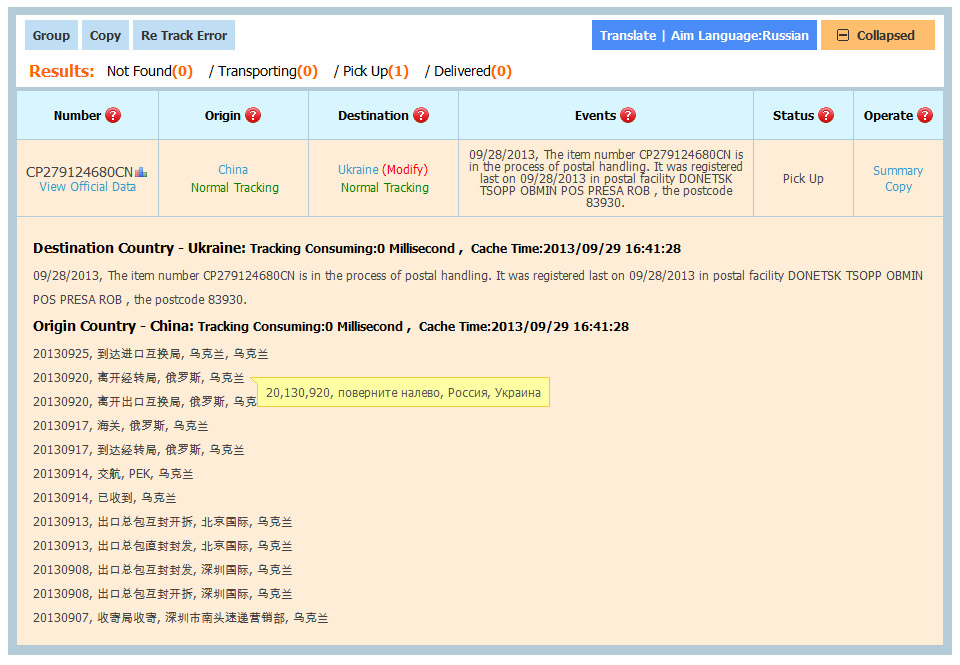The width and height of the screenshot is (960, 665).
Task: Click the China origin link
Action: point(233,170)
